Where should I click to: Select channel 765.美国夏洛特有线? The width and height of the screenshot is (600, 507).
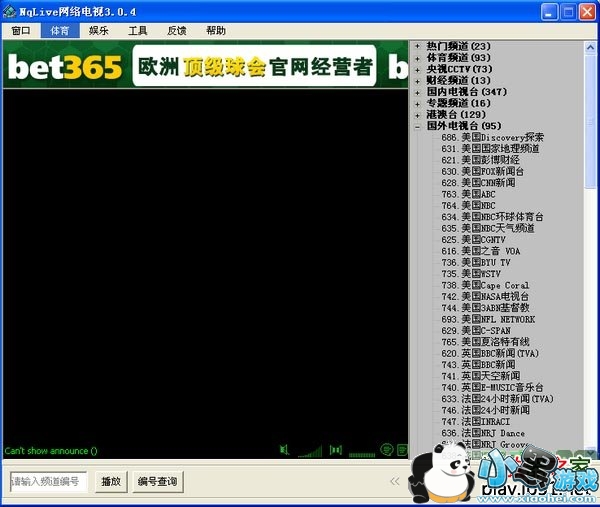[486, 342]
